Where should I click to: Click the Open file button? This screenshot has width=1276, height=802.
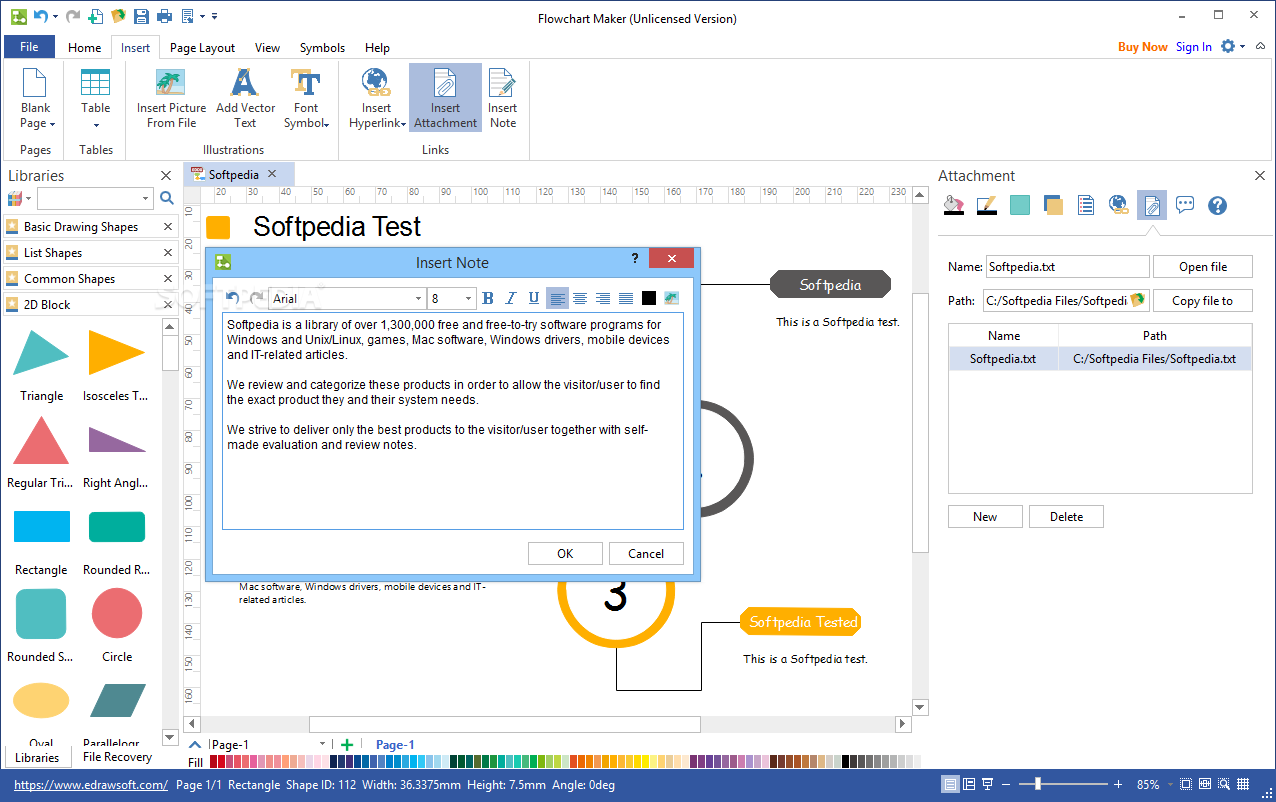[1203, 267]
